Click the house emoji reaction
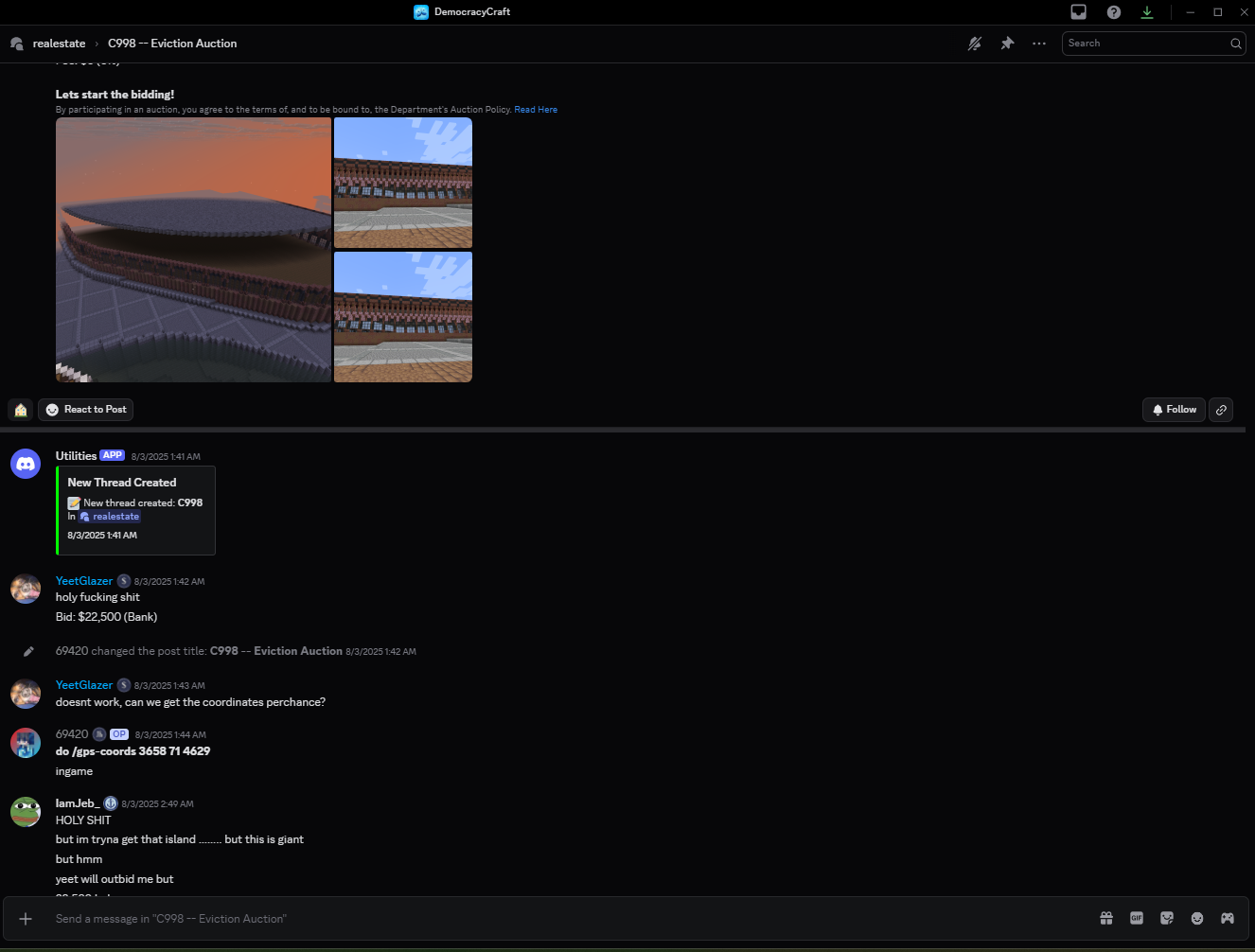Viewport: 1255px width, 952px height. pyautogui.click(x=21, y=410)
